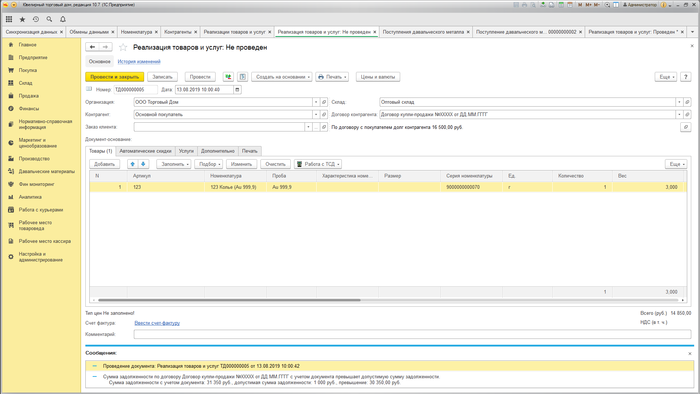Open the Номенклатура window tab
The image size is (700, 394).
pyautogui.click(x=136, y=32)
